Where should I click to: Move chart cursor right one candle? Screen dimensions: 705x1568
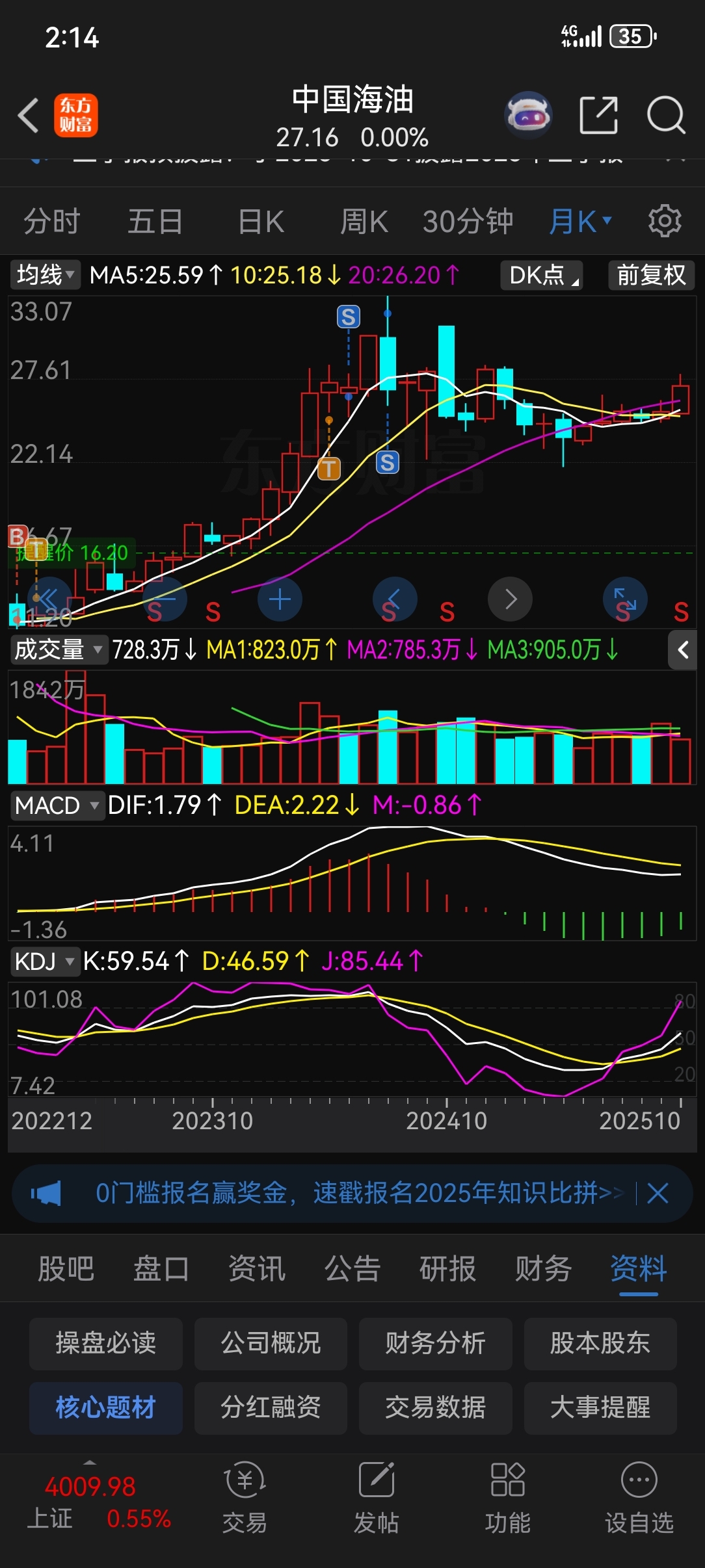tap(510, 599)
